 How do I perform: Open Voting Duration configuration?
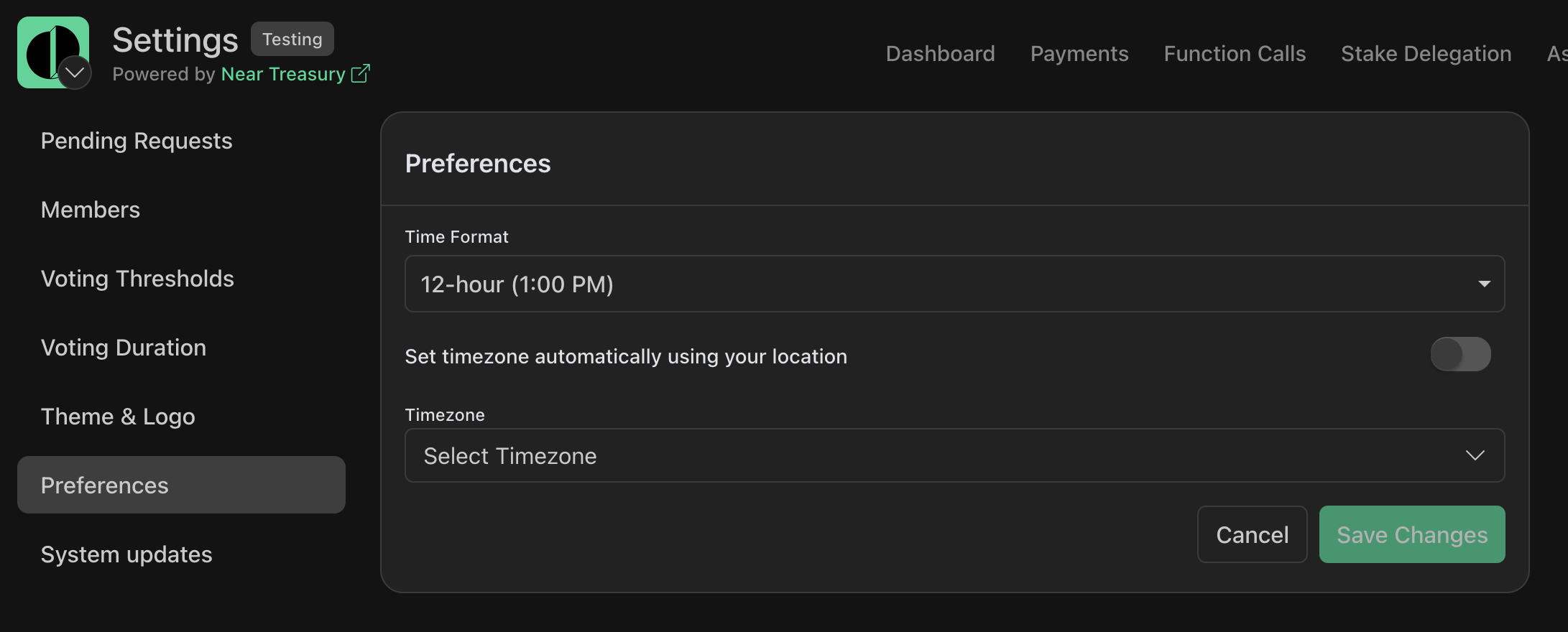pos(123,348)
